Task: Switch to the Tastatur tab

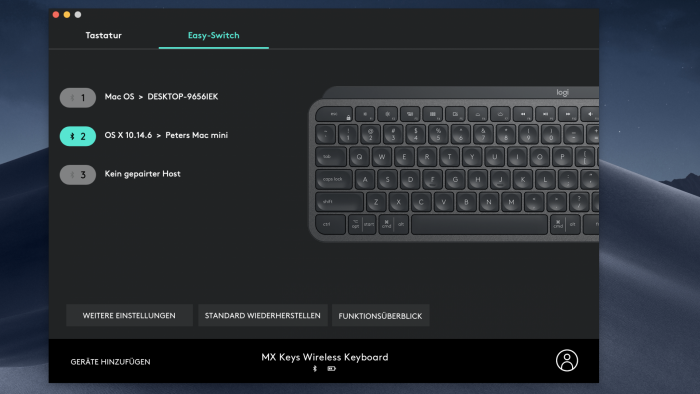Action: 104,35
